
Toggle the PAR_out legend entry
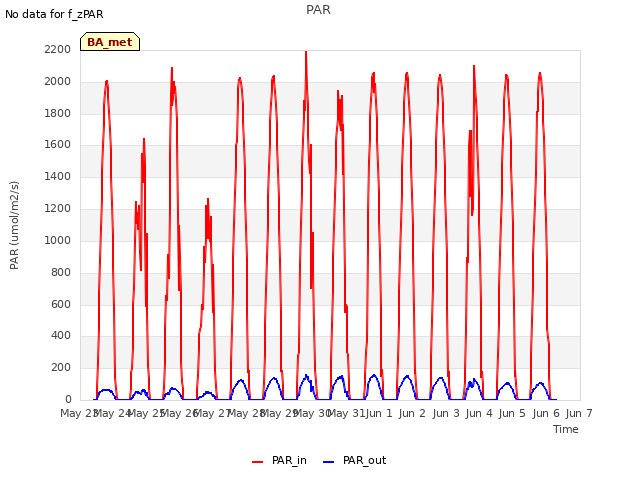coord(354,460)
